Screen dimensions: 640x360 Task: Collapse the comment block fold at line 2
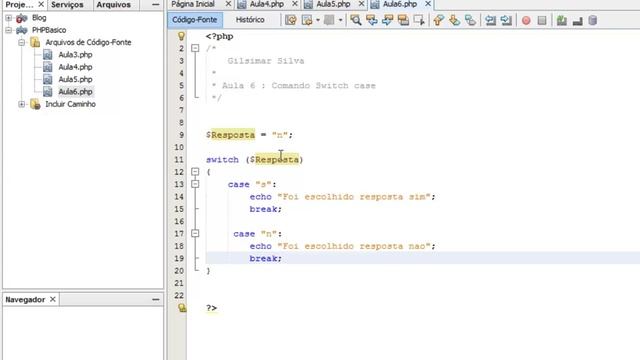[195, 48]
